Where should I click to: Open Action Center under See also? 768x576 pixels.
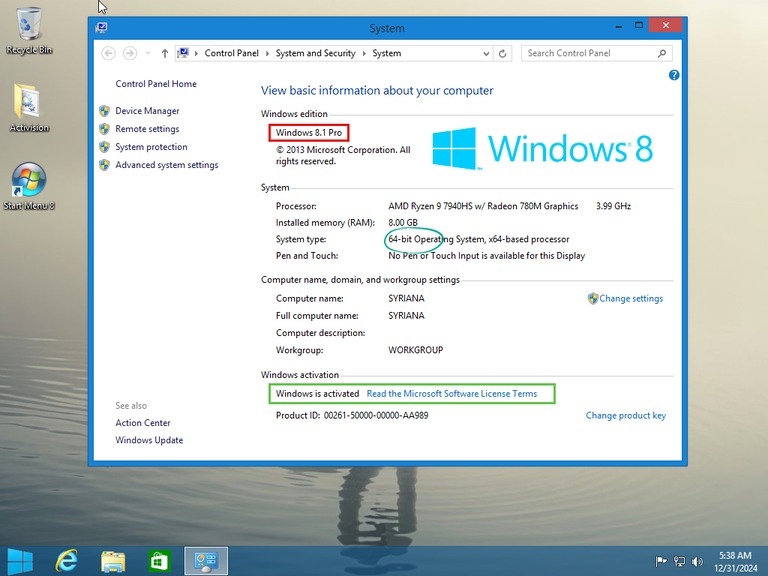143,423
